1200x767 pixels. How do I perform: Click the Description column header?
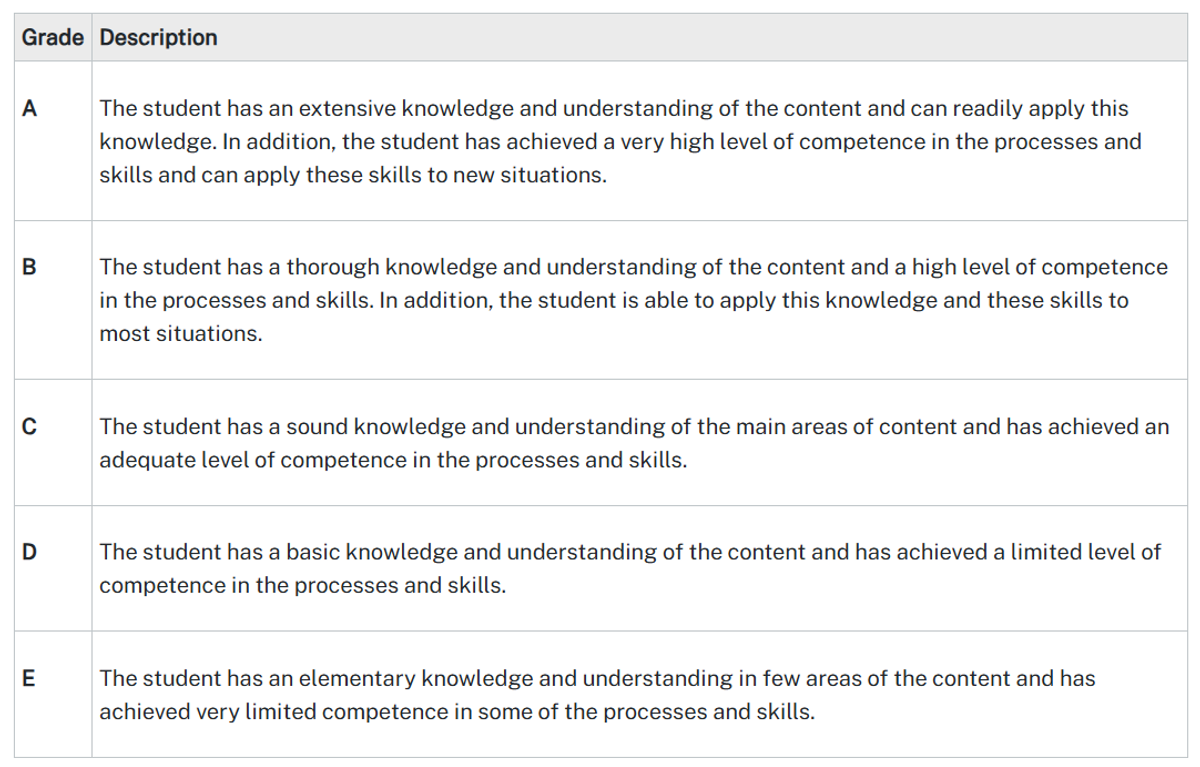(158, 38)
